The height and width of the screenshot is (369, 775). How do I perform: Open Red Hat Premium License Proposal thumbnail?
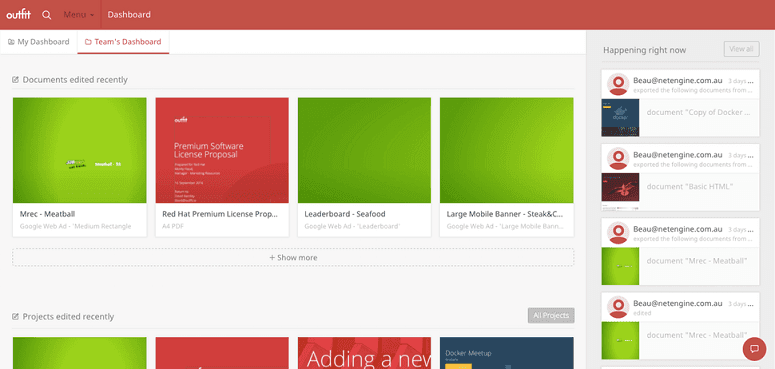[x=222, y=150]
